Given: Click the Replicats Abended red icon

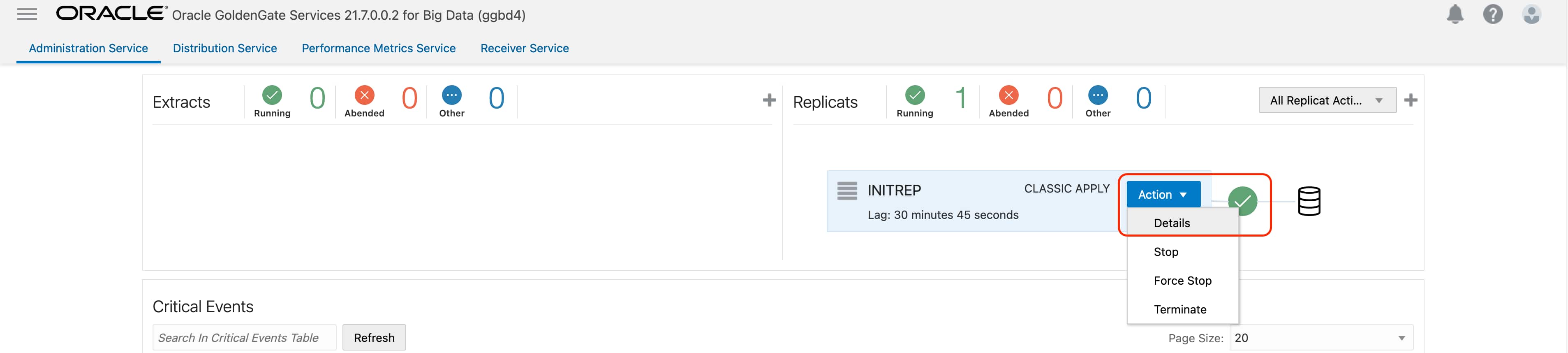Looking at the screenshot, I should coord(1008,95).
